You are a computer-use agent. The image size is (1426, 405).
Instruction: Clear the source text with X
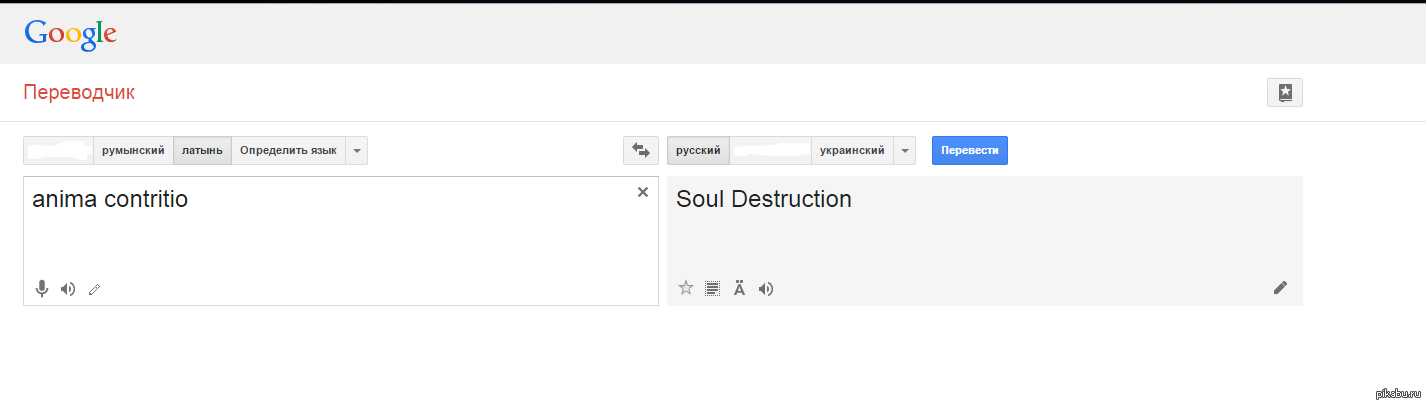643,192
